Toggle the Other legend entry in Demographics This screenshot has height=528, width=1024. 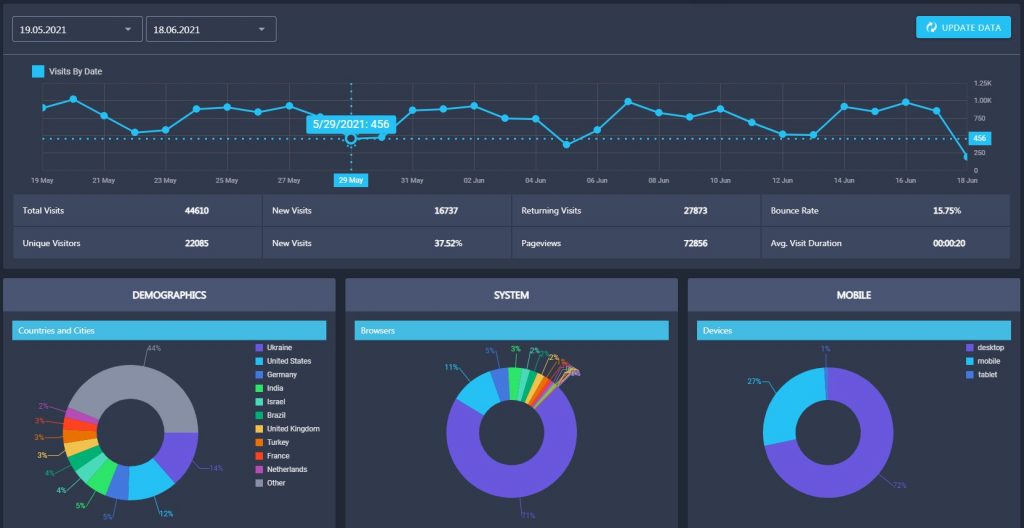tap(270, 483)
